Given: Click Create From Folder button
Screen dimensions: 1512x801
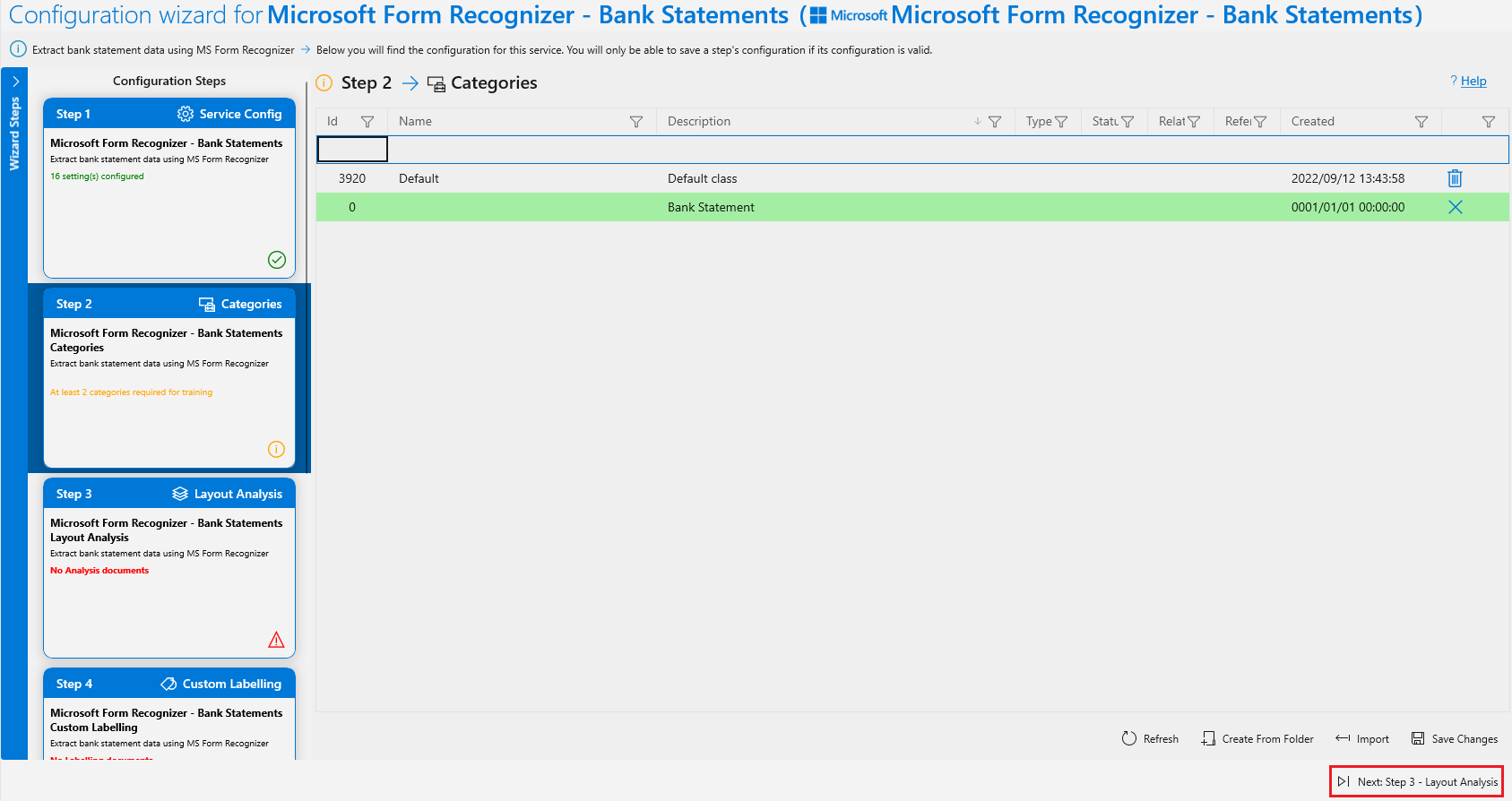Looking at the screenshot, I should [x=1257, y=738].
